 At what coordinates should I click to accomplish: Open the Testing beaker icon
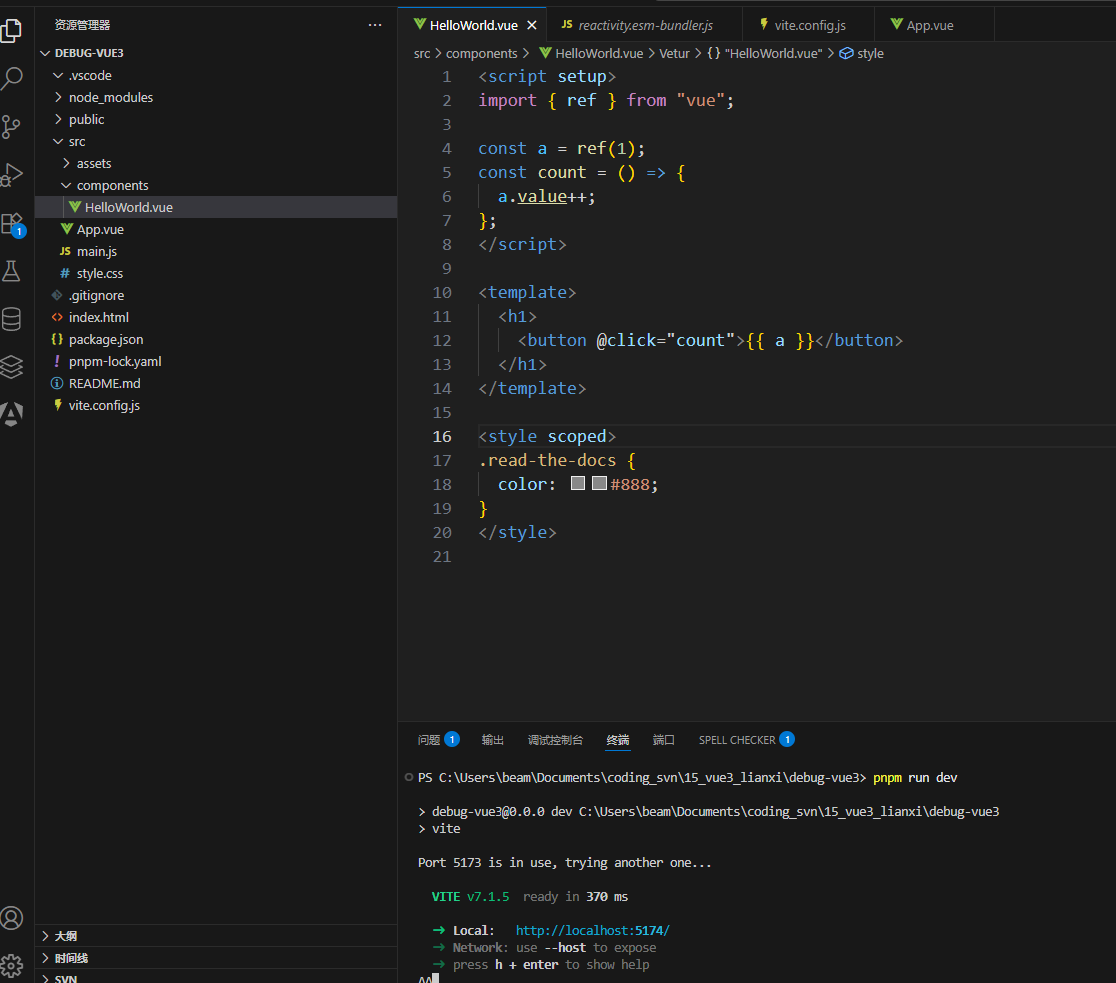(13, 270)
